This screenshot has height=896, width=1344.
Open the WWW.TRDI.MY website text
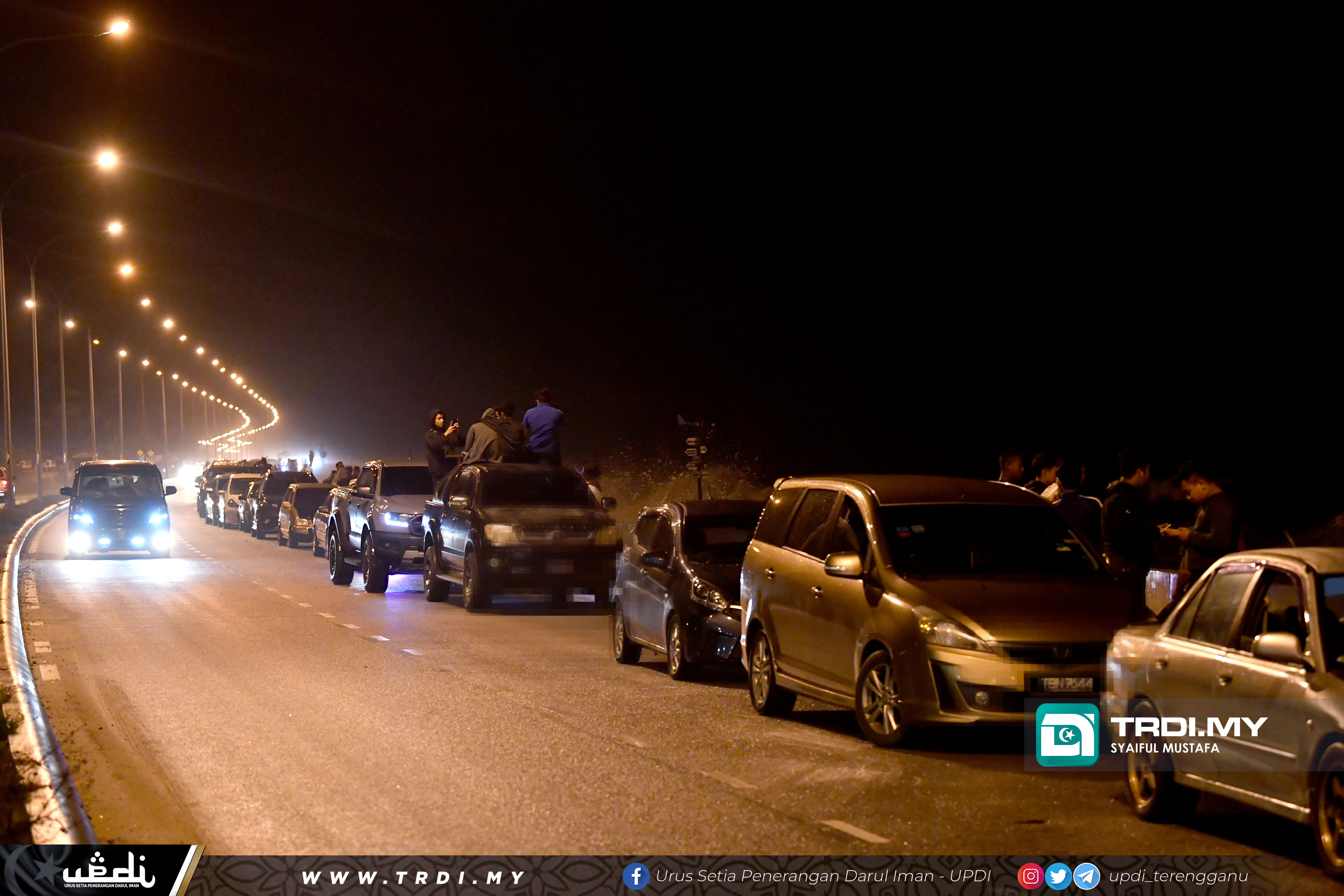pyautogui.click(x=413, y=878)
